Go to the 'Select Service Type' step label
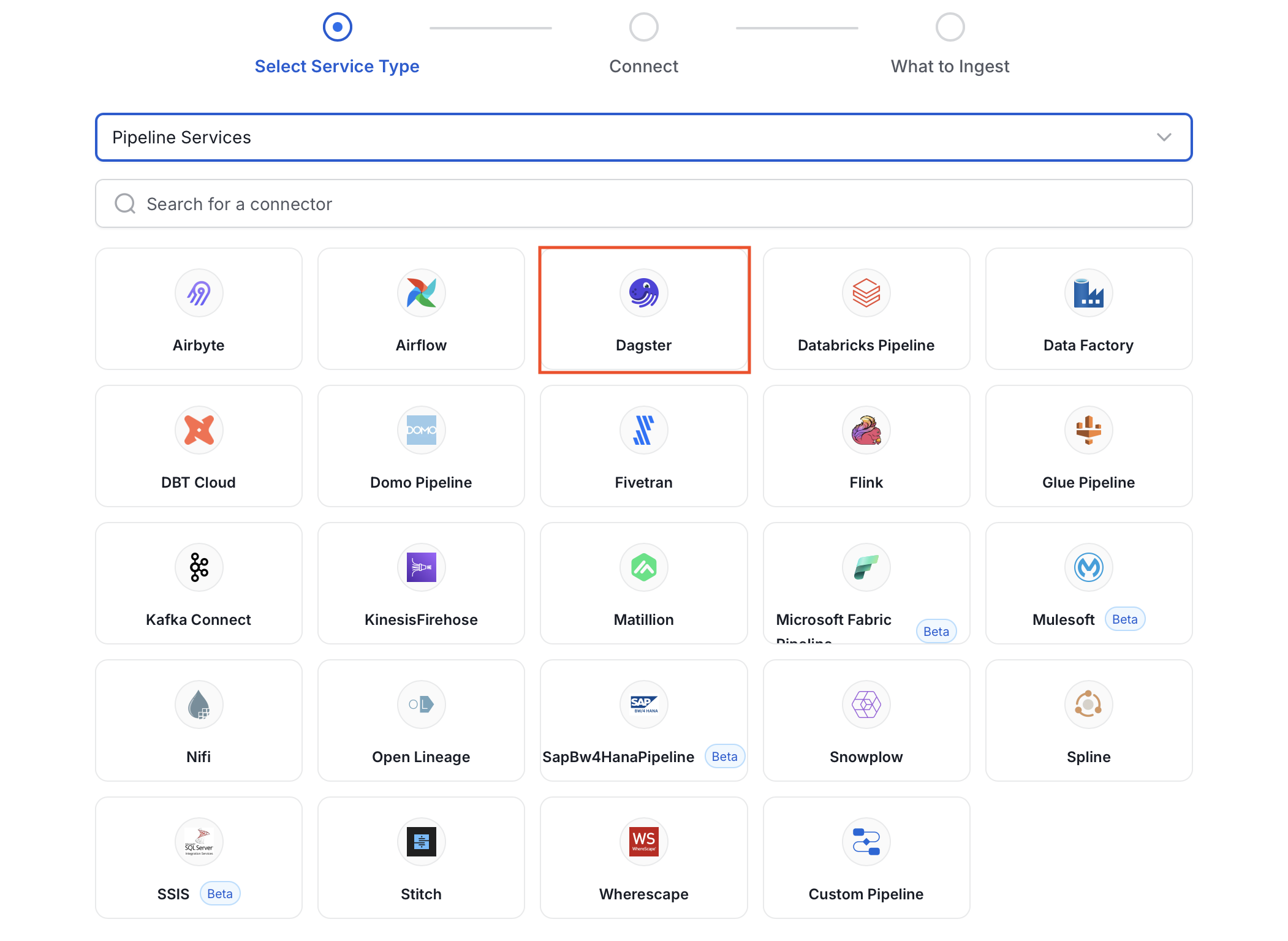The width and height of the screenshot is (1288, 941). [x=337, y=66]
